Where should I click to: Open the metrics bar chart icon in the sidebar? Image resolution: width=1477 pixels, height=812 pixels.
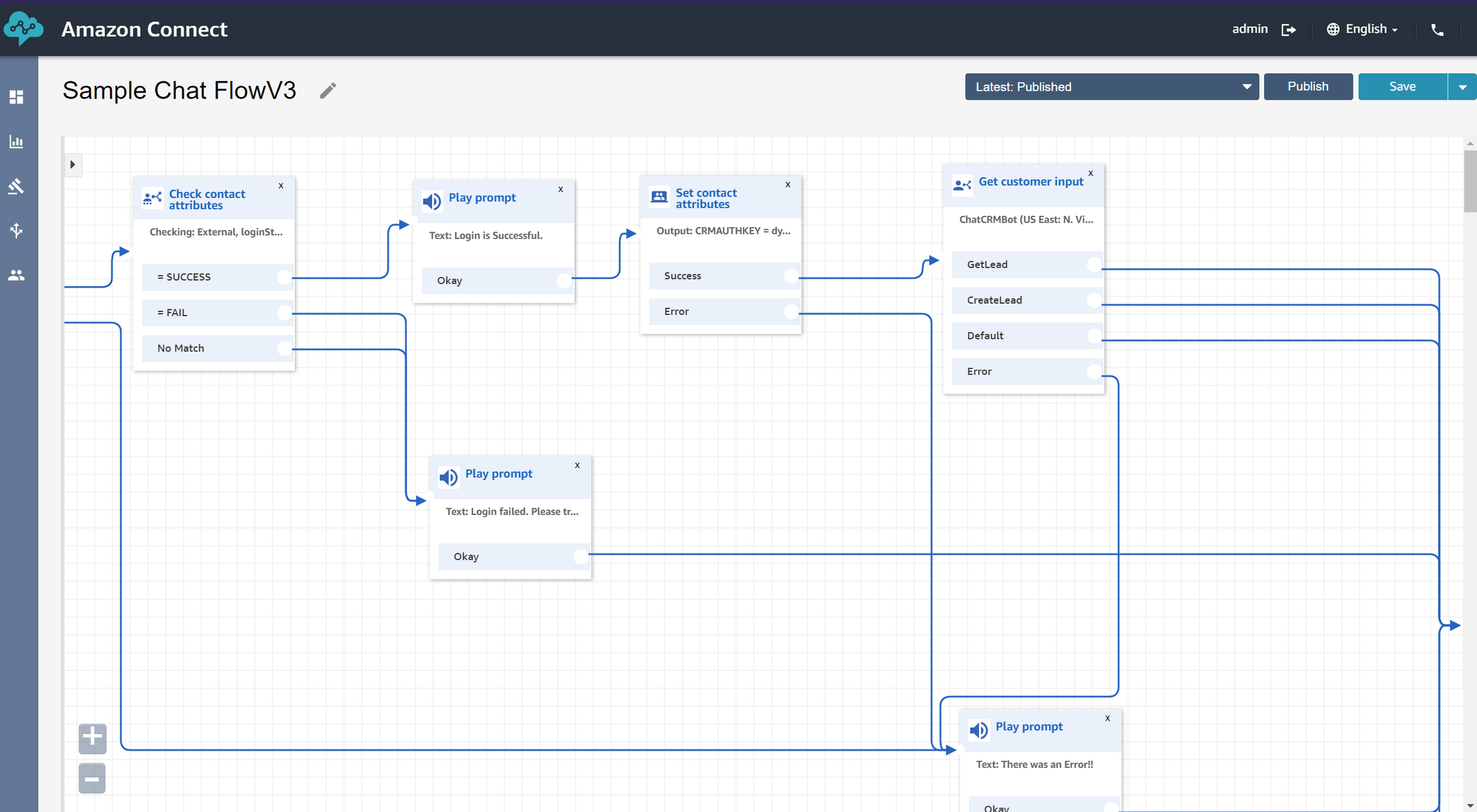16,141
